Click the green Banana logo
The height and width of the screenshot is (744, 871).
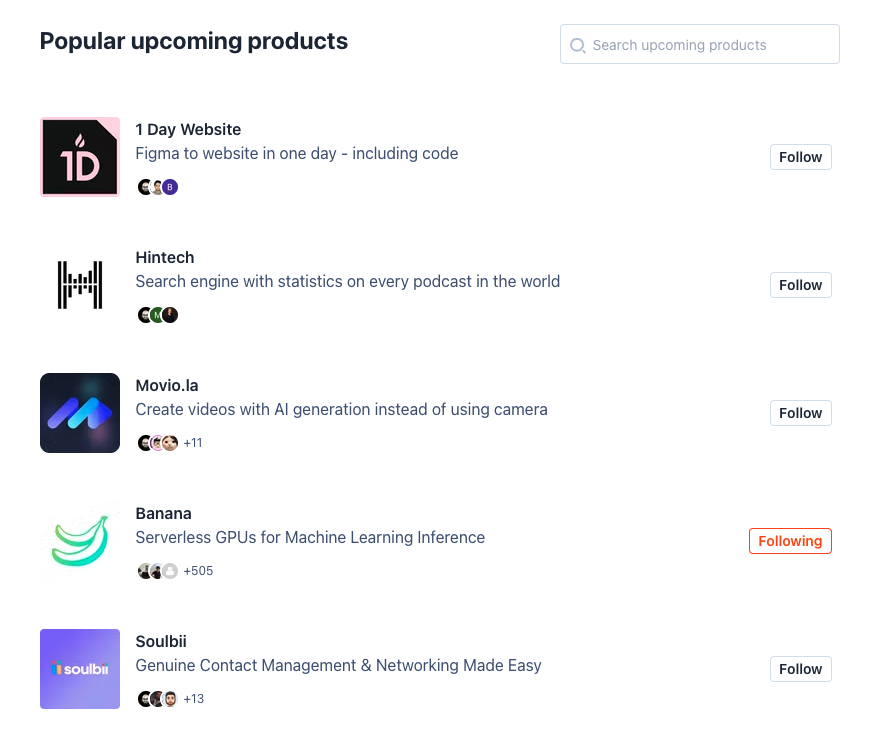tap(80, 541)
